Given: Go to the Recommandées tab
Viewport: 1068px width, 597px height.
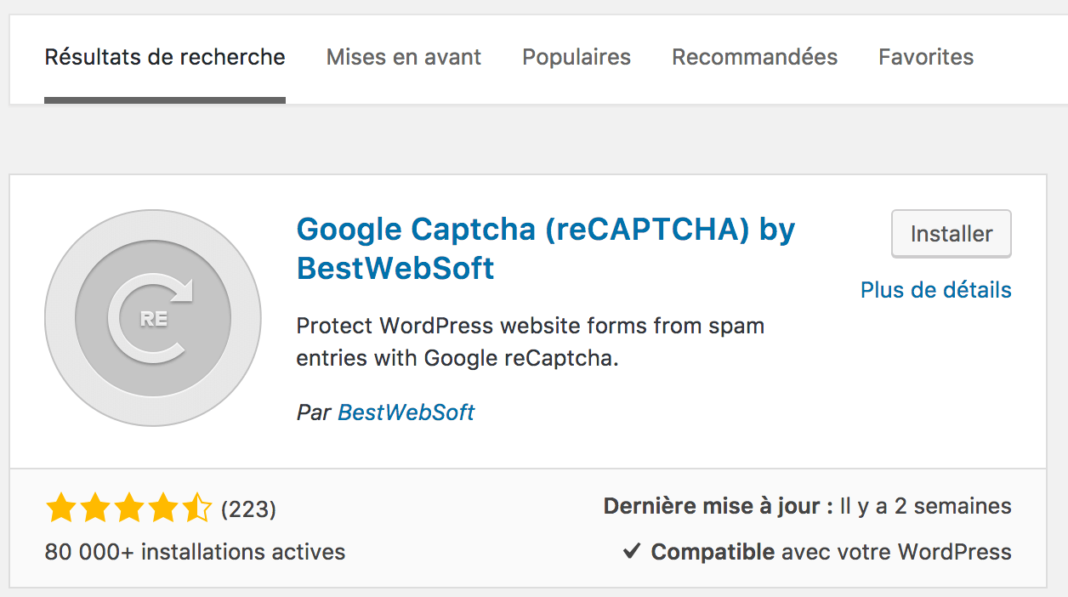Looking at the screenshot, I should click(755, 57).
